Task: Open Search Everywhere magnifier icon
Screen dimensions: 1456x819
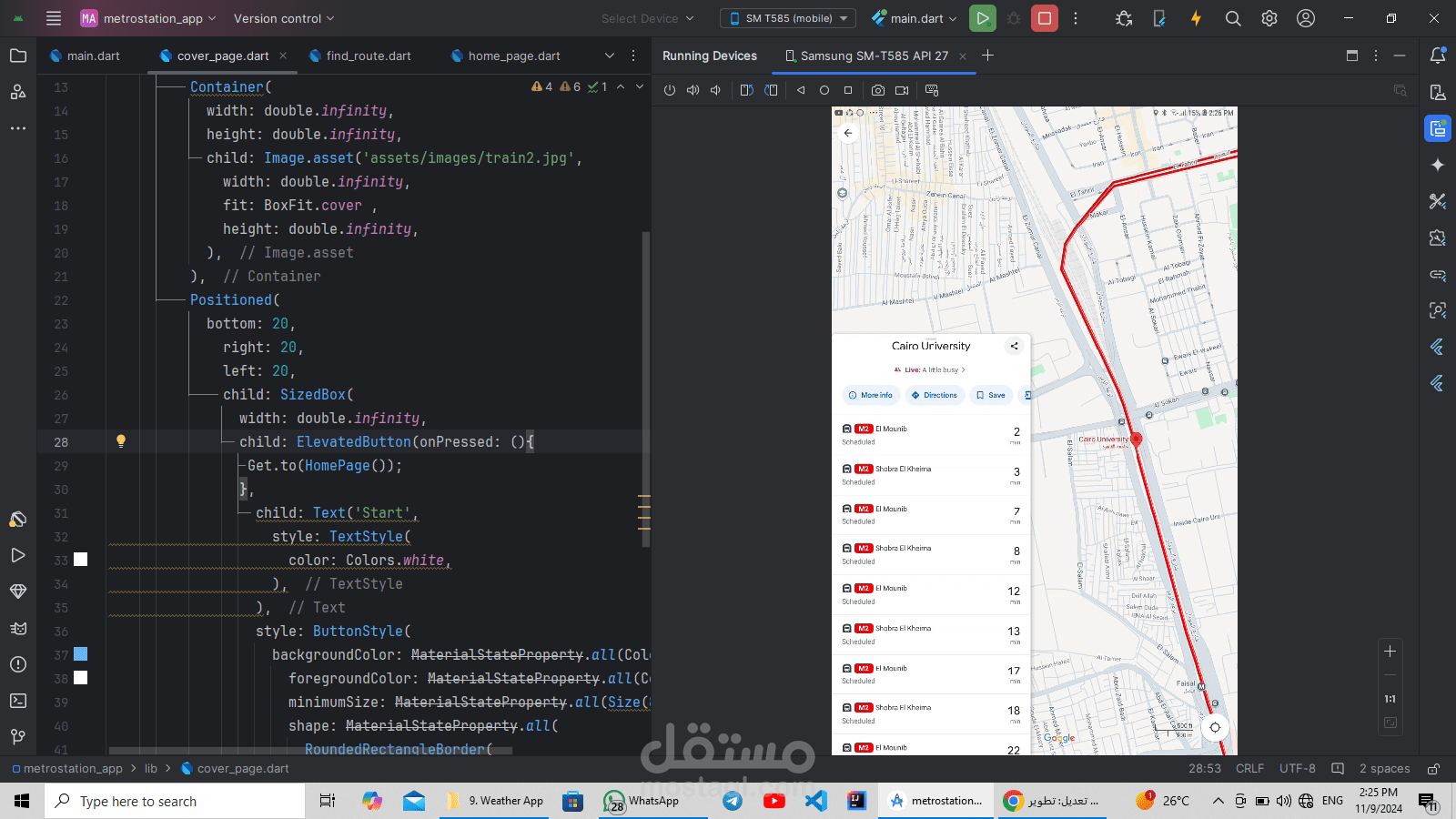Action: (1233, 18)
